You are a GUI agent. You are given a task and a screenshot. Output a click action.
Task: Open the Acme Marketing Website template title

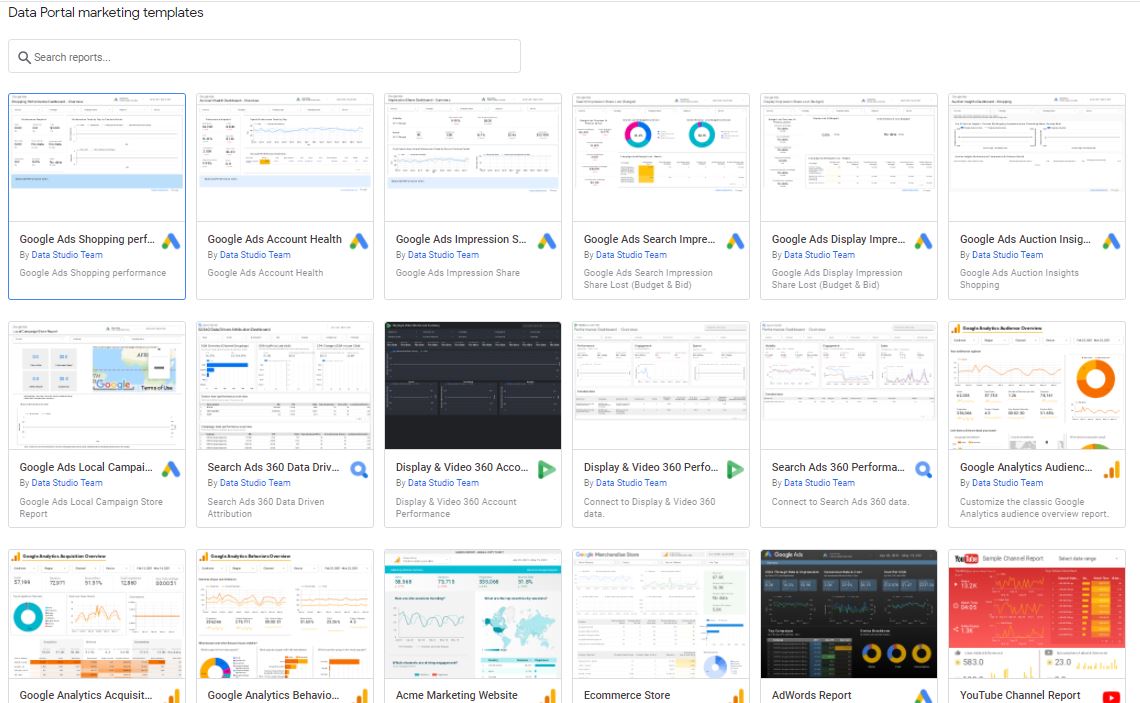pos(456,695)
